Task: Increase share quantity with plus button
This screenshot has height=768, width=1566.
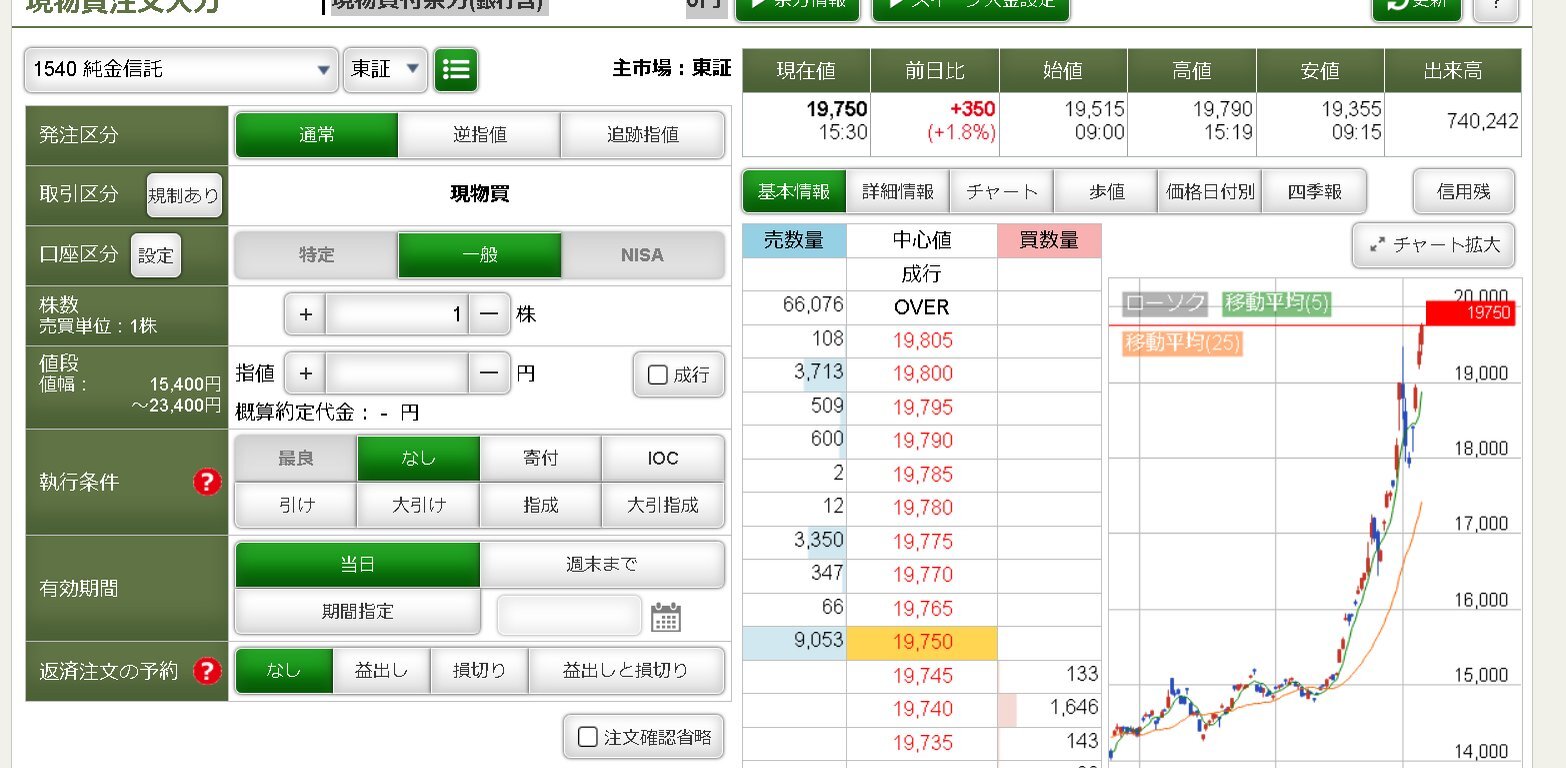Action: 305,314
